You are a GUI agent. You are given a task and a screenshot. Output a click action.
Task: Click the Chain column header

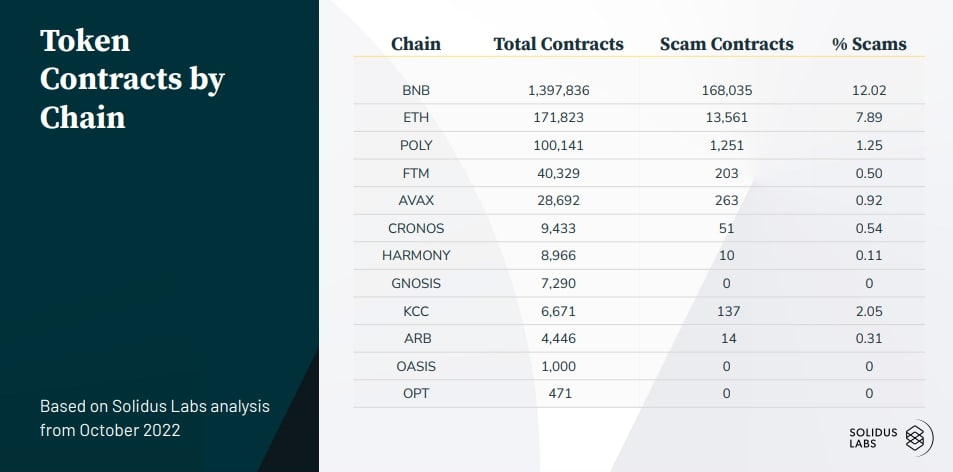pos(416,44)
